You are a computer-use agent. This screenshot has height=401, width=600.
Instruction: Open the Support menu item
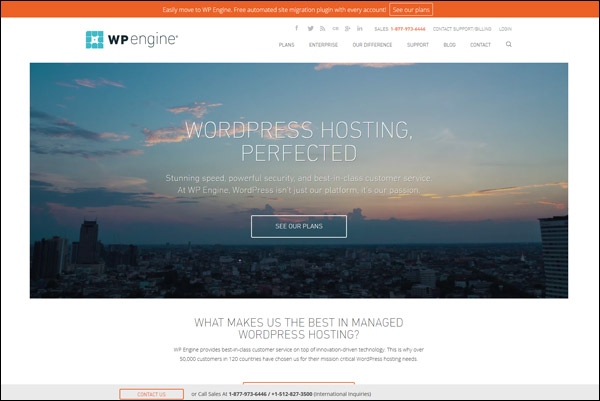click(418, 45)
